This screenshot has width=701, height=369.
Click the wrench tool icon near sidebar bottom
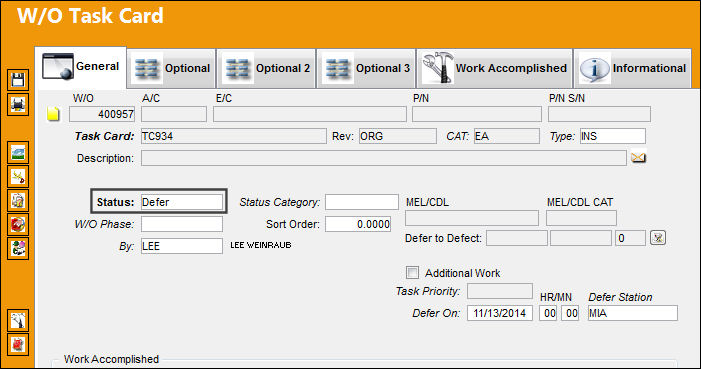18,320
